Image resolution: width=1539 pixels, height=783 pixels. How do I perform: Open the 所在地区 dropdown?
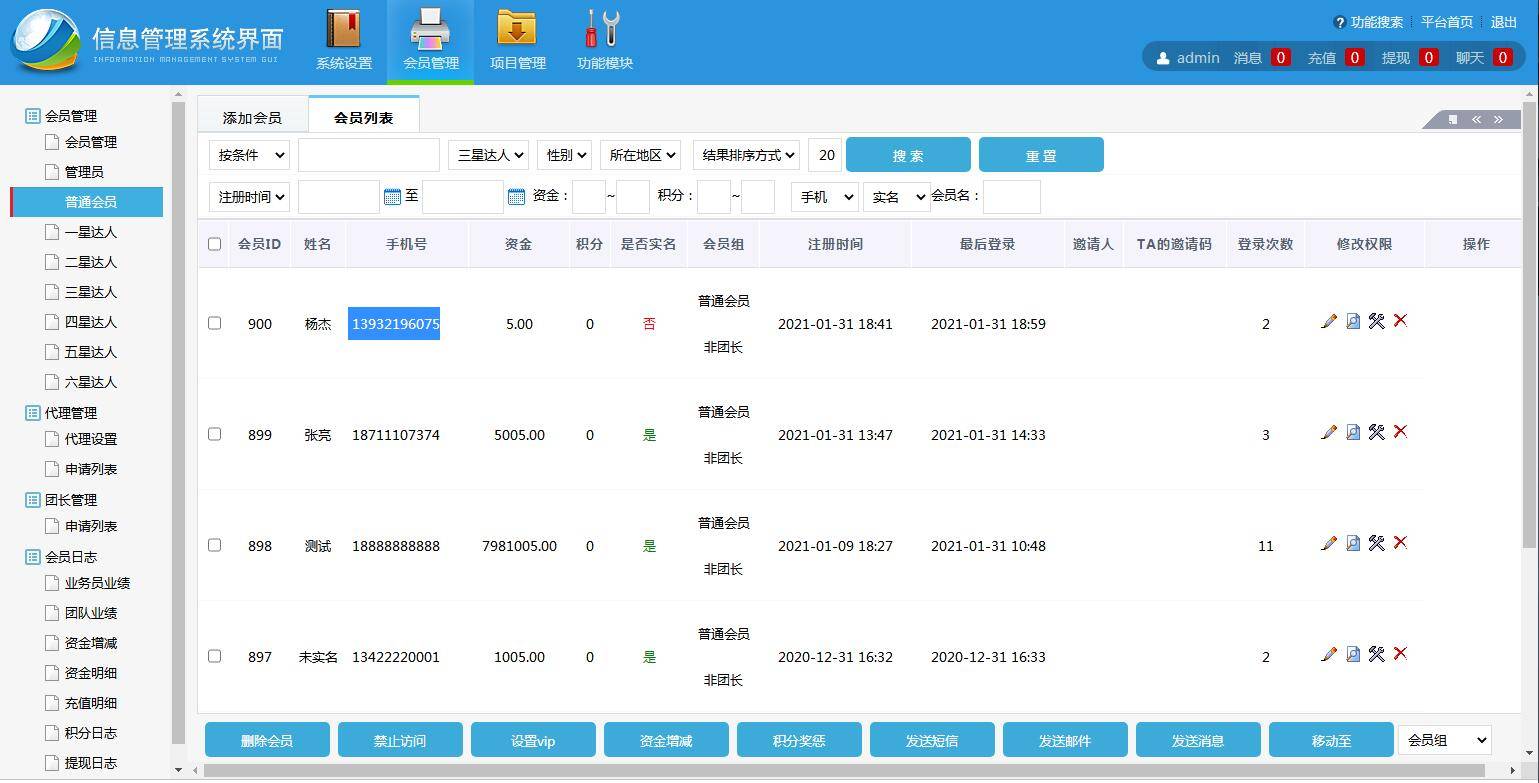coord(640,154)
